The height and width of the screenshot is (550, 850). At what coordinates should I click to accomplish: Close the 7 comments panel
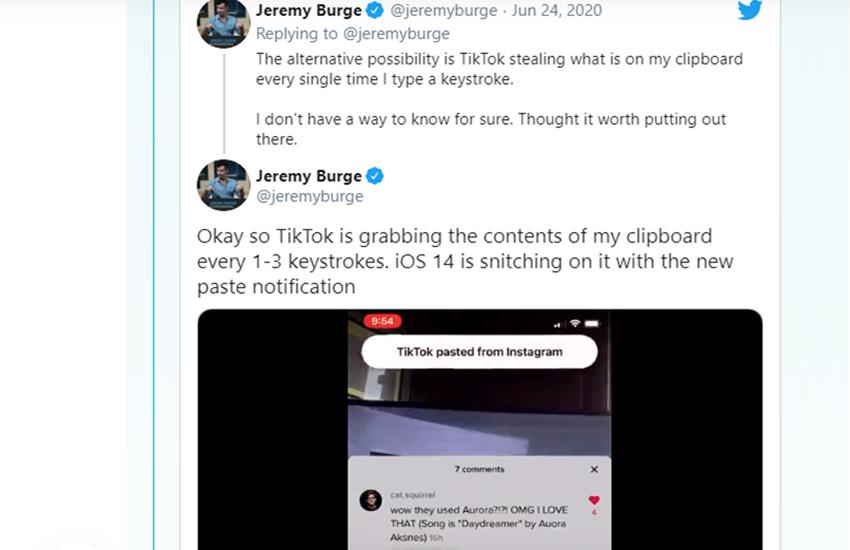point(594,469)
